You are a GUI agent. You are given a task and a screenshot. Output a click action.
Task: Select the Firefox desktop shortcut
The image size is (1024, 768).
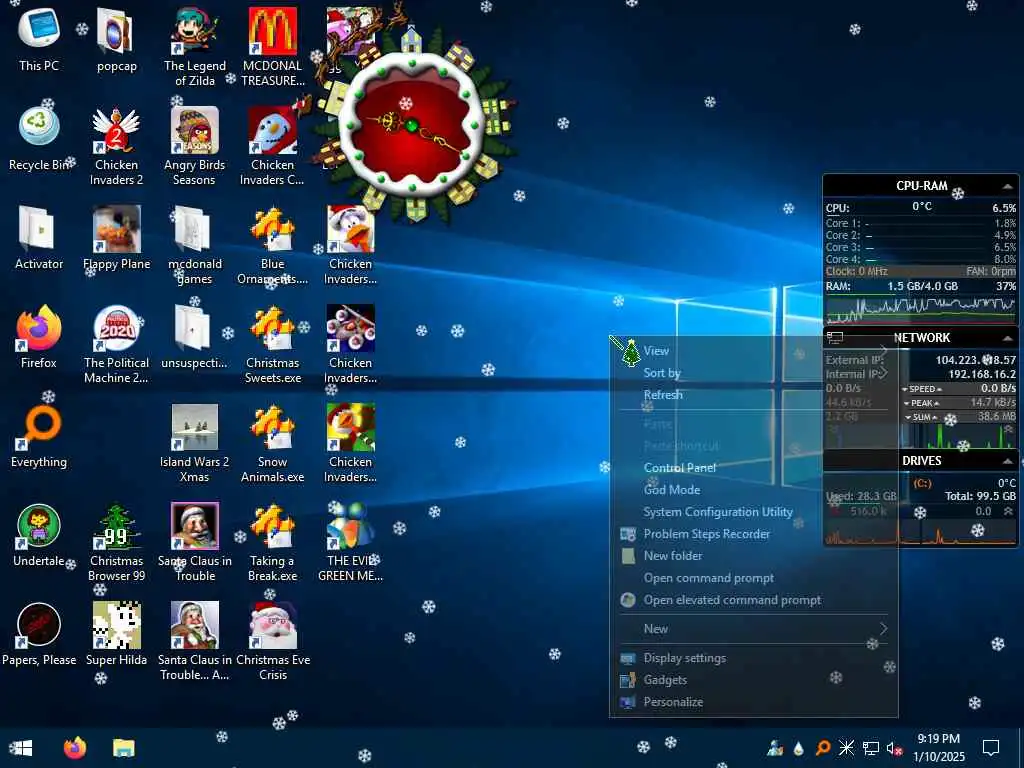coord(39,337)
